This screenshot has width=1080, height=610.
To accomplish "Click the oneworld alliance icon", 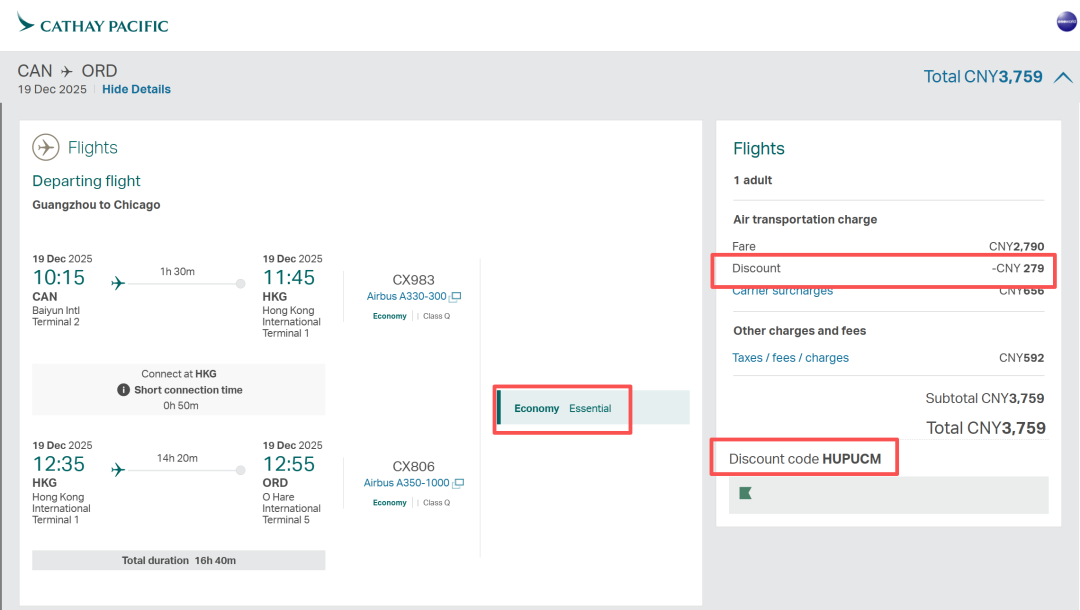I will (1066, 22).
